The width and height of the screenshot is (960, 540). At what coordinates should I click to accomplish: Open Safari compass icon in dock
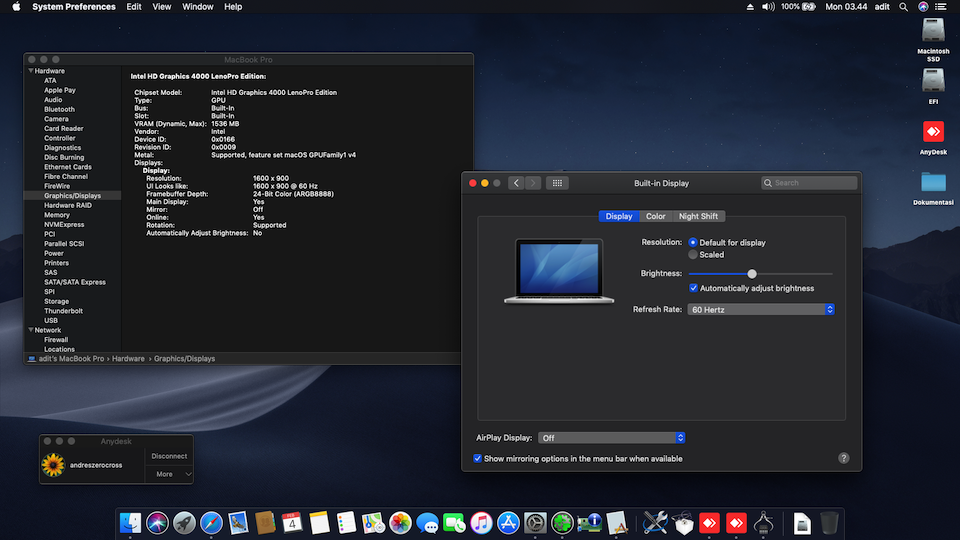click(211, 523)
